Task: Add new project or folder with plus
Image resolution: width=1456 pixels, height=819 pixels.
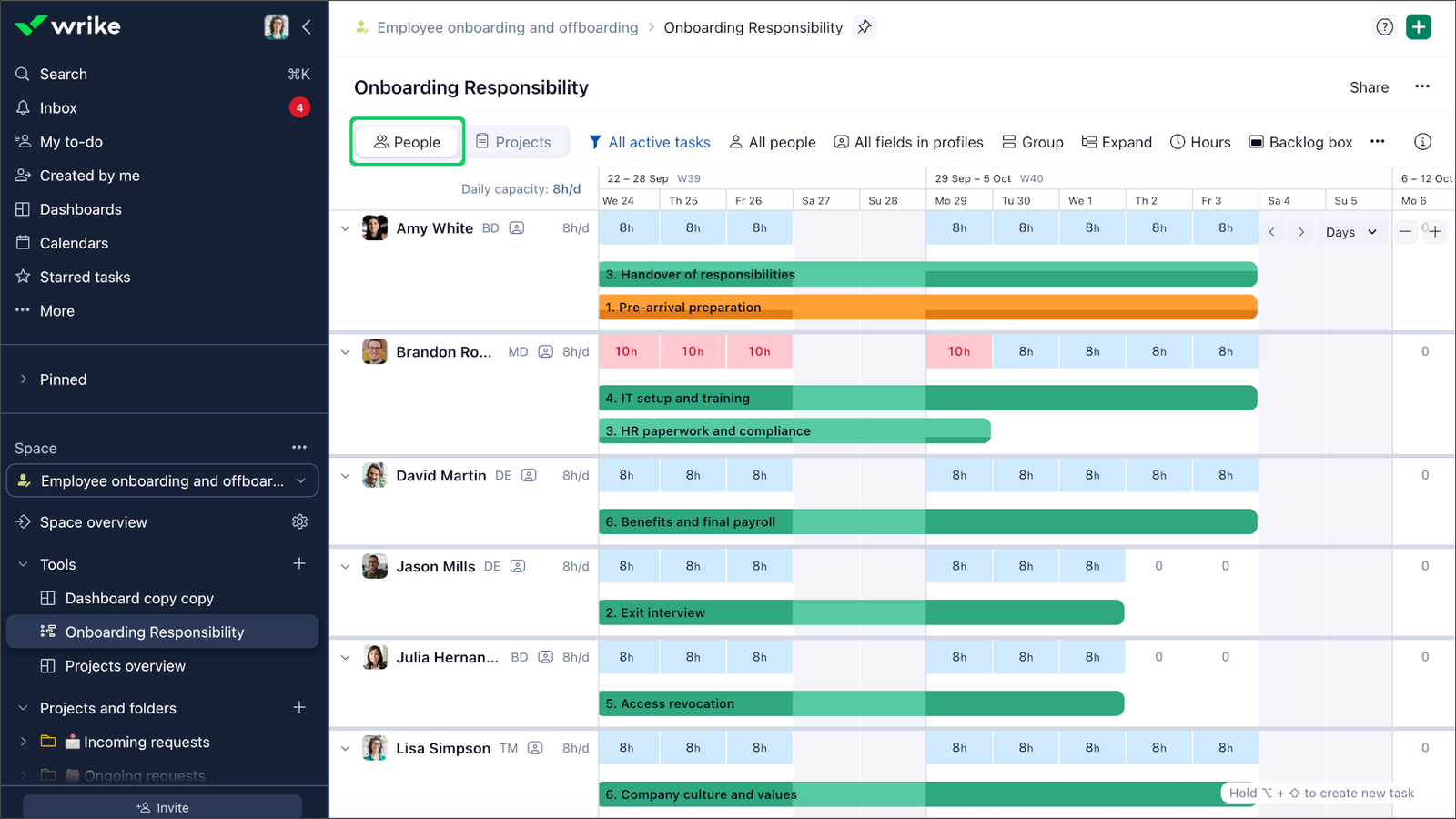Action: (299, 707)
